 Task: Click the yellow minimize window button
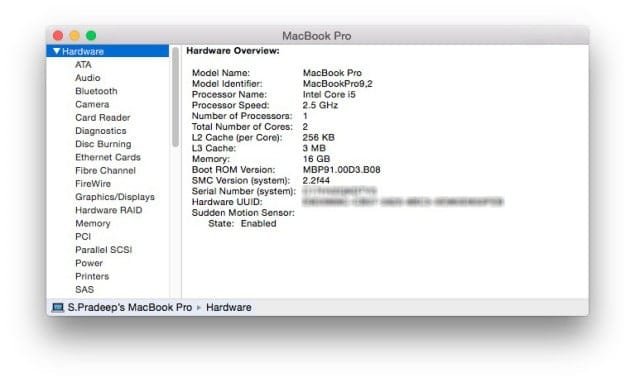[x=75, y=36]
